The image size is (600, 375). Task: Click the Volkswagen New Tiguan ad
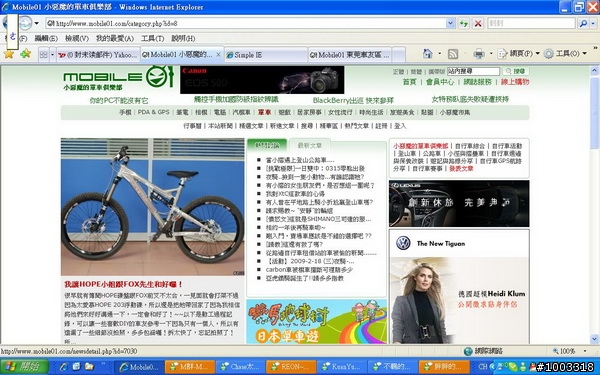pos(459,286)
